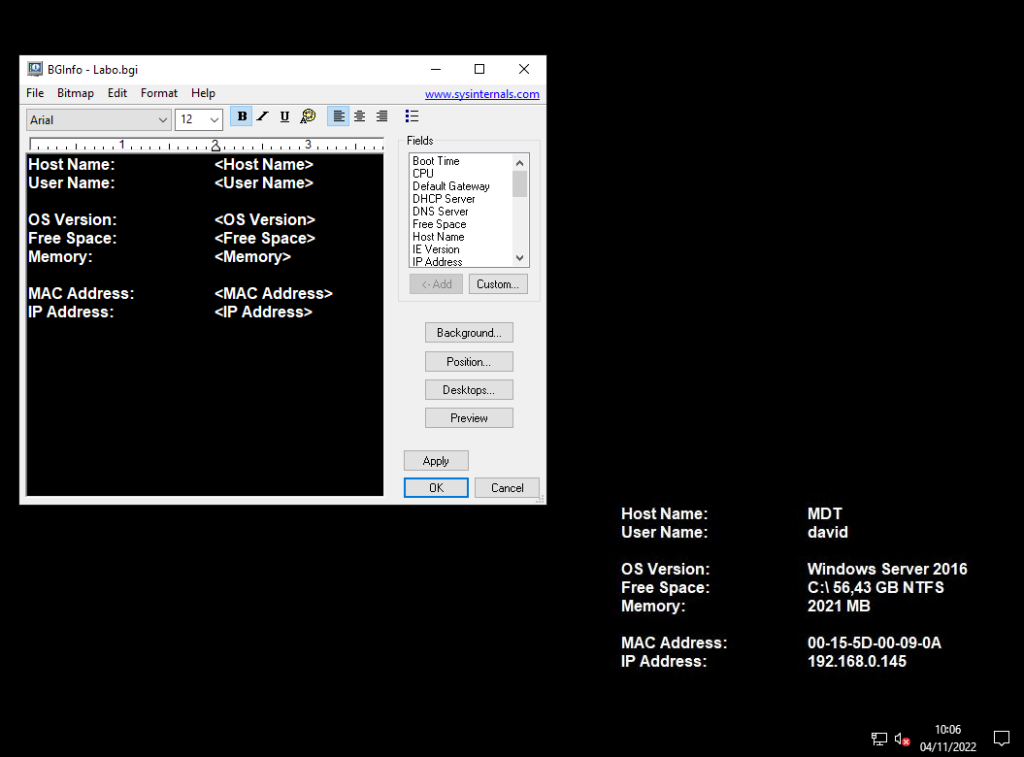Open the Format menu

point(159,93)
